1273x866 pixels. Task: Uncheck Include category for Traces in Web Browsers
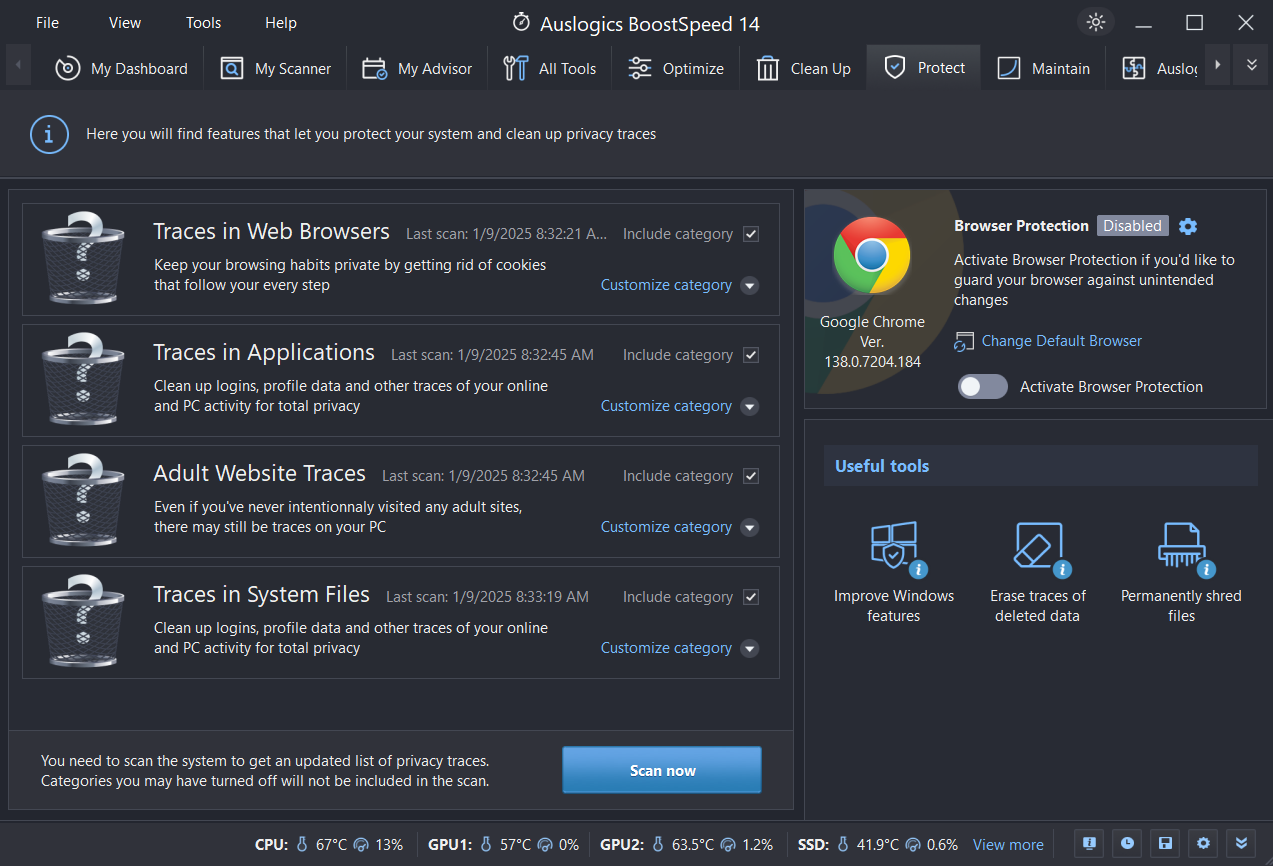tap(750, 233)
